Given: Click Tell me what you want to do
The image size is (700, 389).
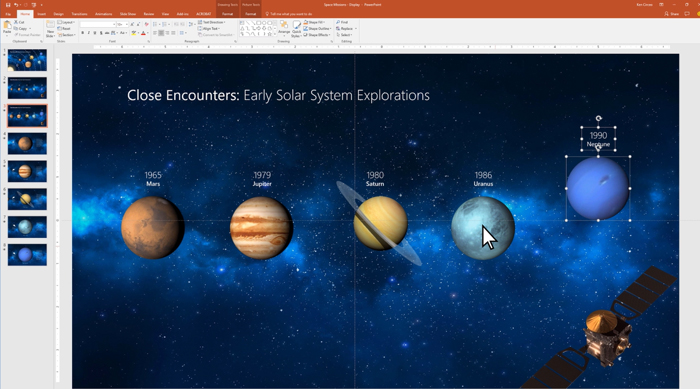Looking at the screenshot, I should point(289,14).
